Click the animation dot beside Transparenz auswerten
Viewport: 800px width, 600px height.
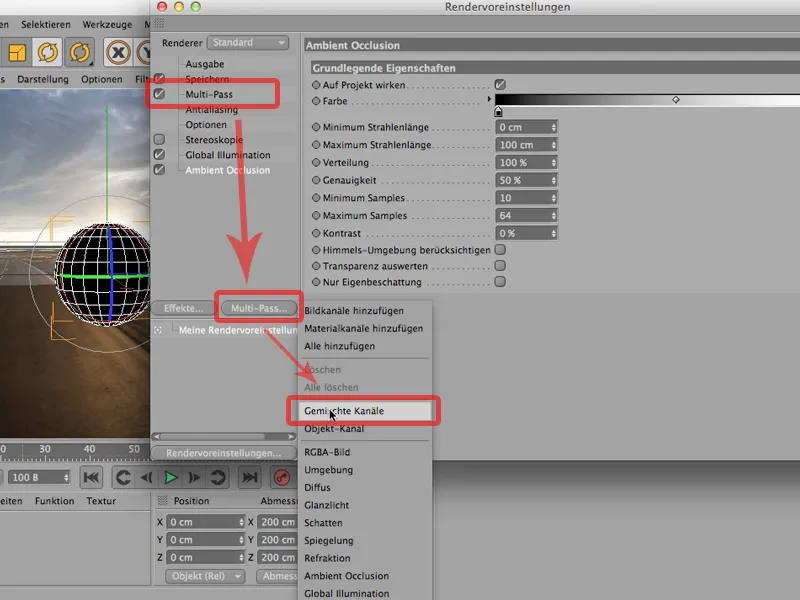[316, 266]
